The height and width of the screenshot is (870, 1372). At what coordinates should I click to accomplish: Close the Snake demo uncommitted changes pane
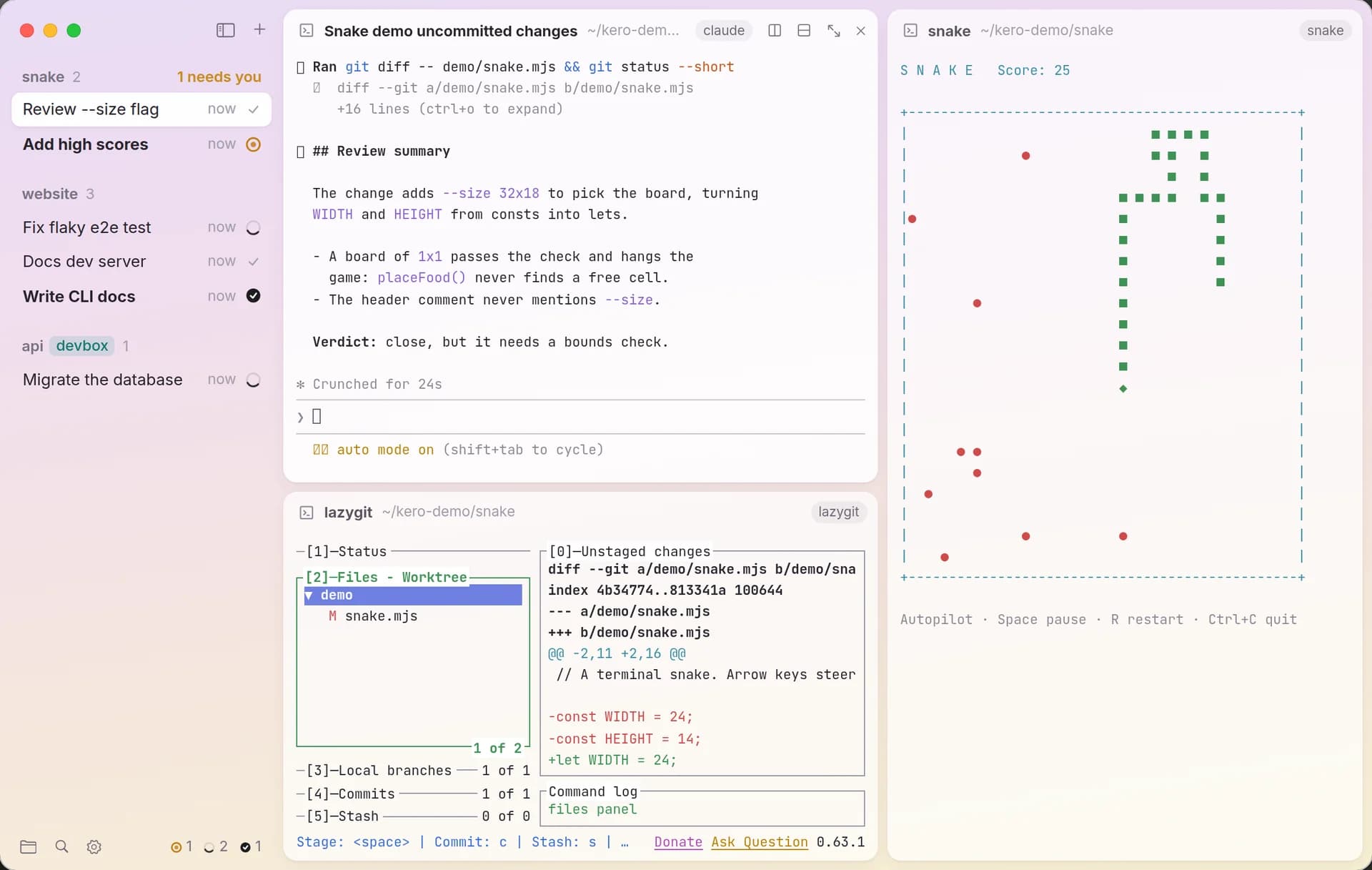coord(861,31)
